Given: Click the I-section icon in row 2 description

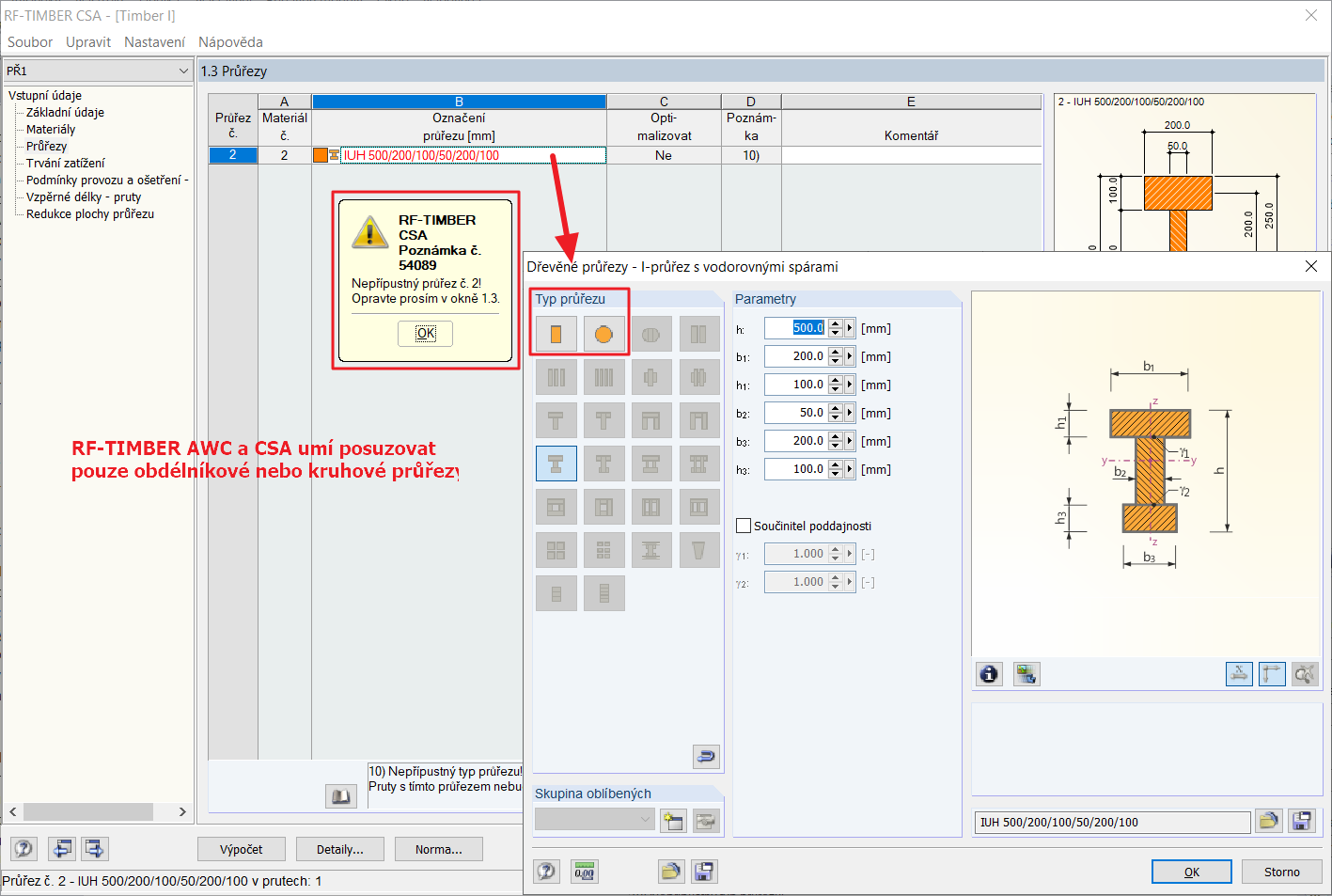Looking at the screenshot, I should (x=334, y=155).
